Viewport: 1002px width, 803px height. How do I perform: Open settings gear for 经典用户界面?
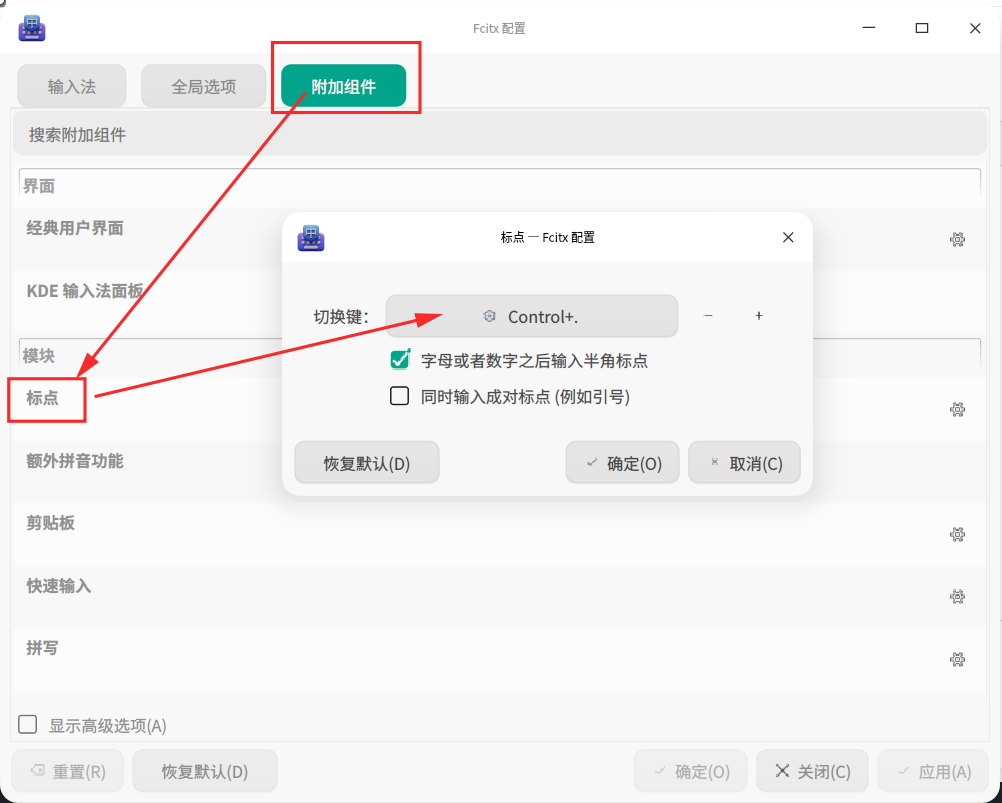(x=957, y=240)
